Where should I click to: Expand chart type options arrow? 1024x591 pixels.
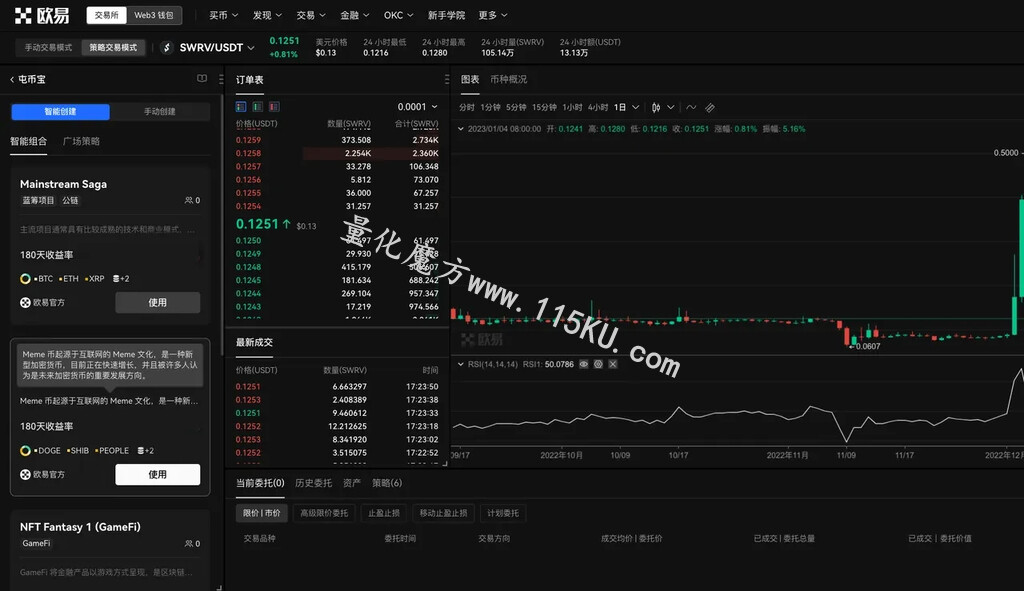(671, 107)
